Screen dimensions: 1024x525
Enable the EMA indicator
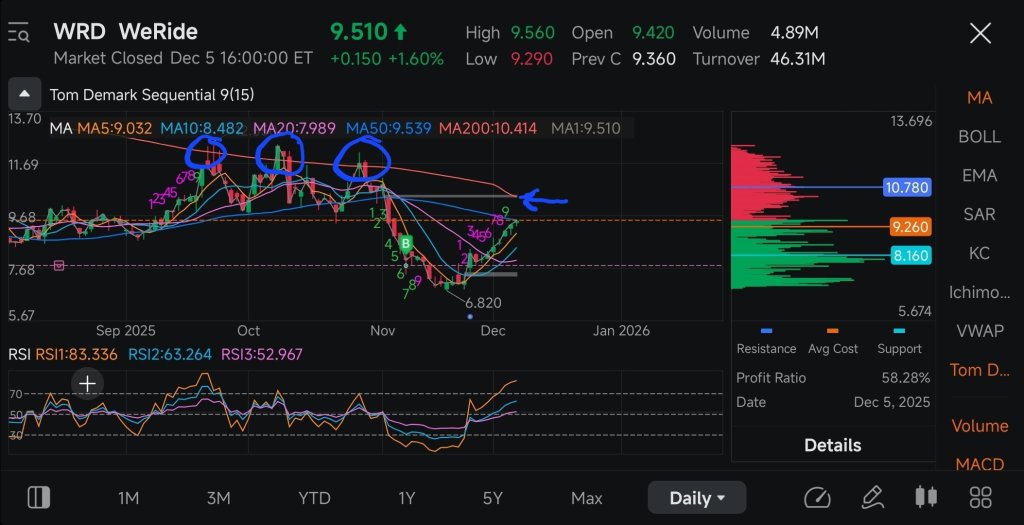[979, 175]
